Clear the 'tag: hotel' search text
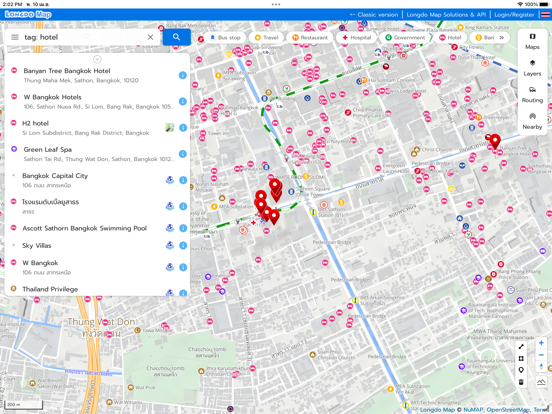 pyautogui.click(x=150, y=37)
